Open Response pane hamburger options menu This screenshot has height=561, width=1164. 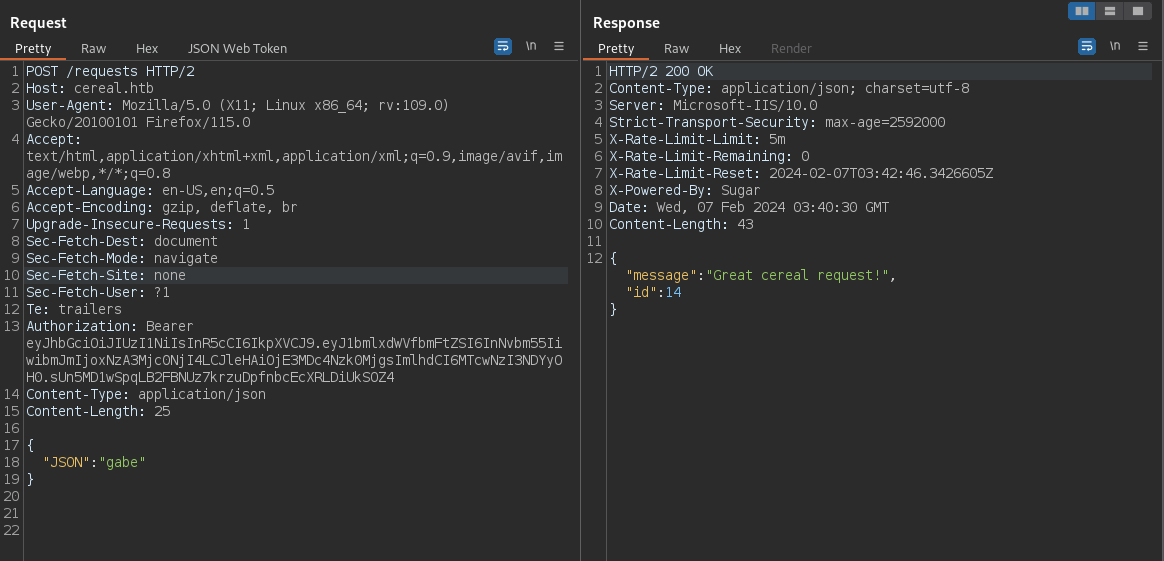pyautogui.click(x=1143, y=46)
